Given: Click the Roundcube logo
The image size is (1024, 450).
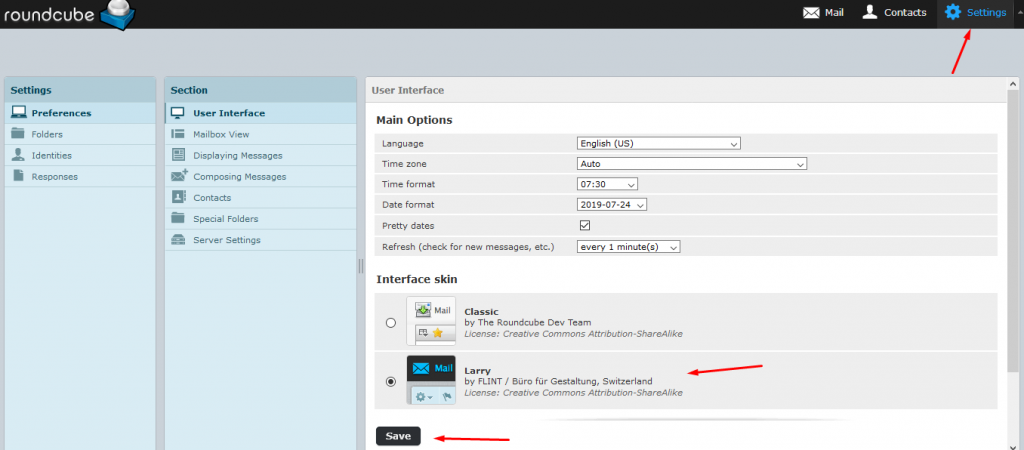Looking at the screenshot, I should click(68, 14).
